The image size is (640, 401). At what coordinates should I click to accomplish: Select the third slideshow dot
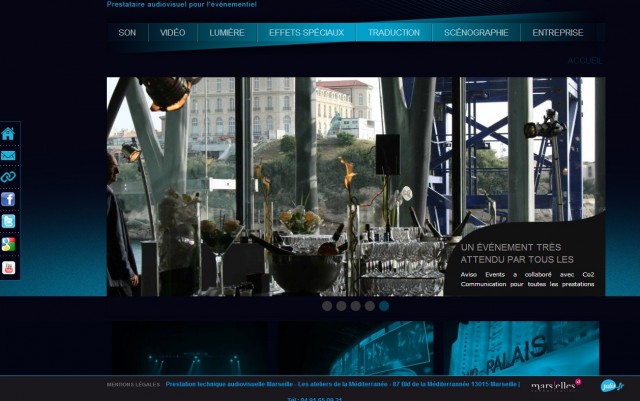click(x=356, y=306)
